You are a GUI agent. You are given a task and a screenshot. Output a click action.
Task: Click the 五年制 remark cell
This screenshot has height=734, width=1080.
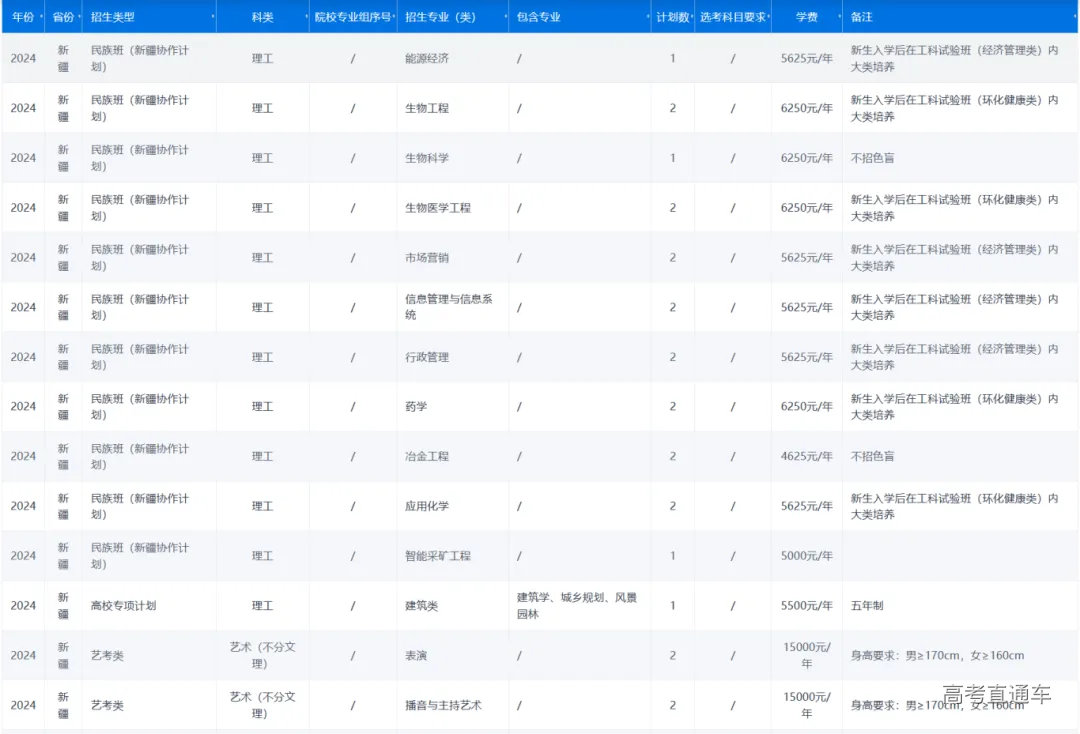pos(866,606)
